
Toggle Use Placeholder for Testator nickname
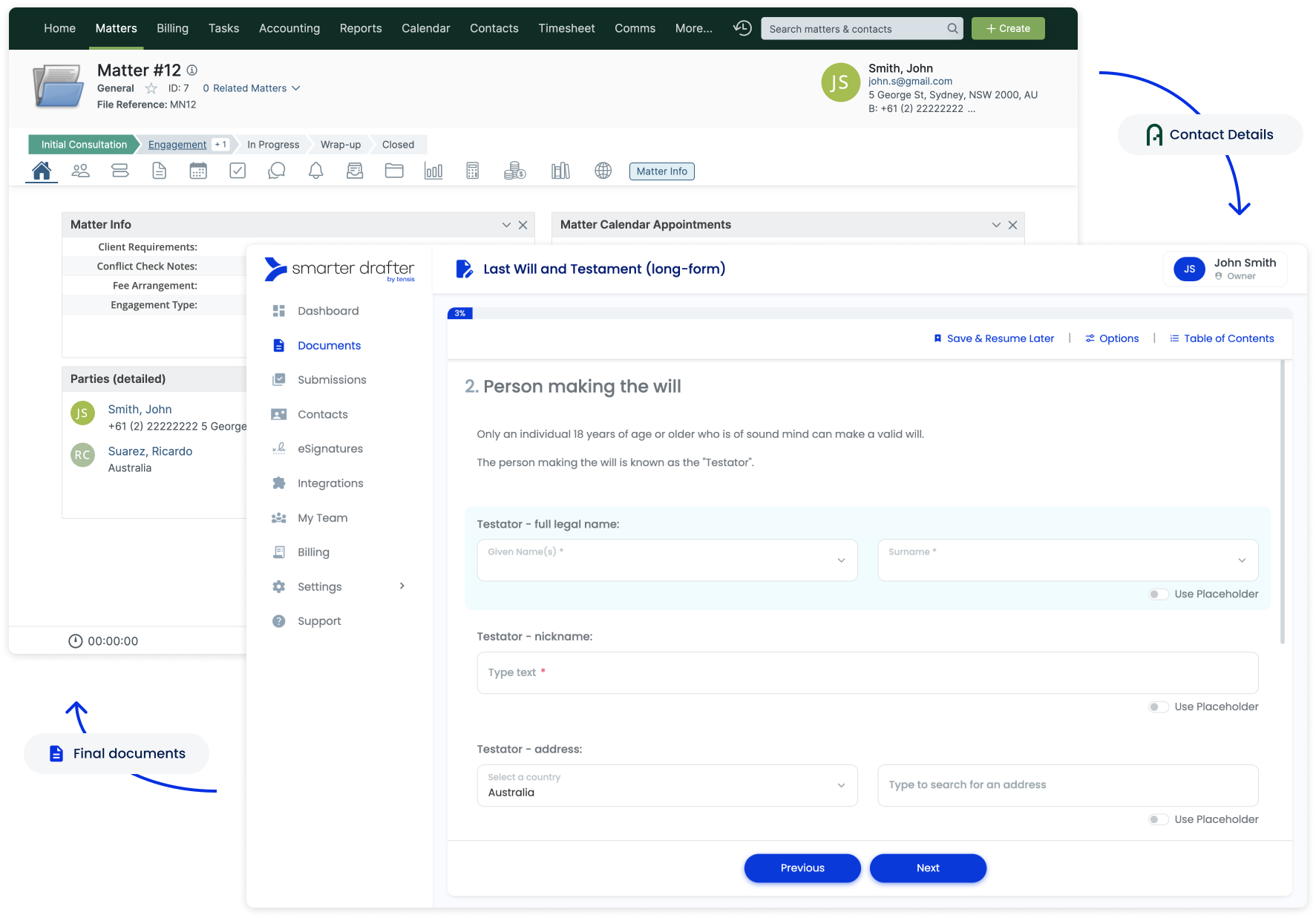1158,707
